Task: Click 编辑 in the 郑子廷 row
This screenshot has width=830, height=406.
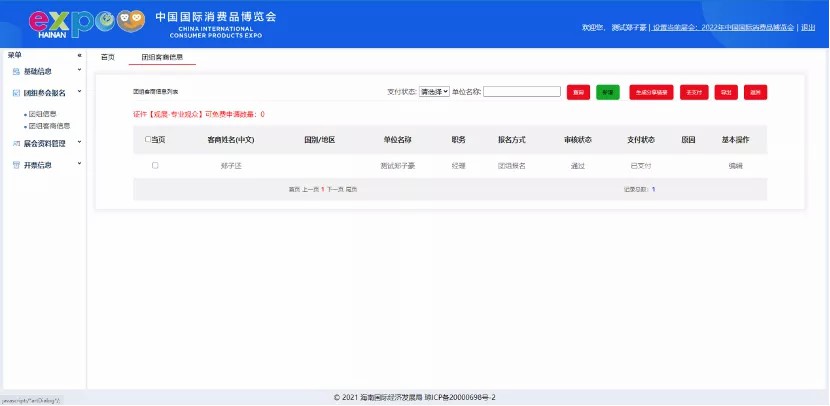Action: [x=735, y=165]
